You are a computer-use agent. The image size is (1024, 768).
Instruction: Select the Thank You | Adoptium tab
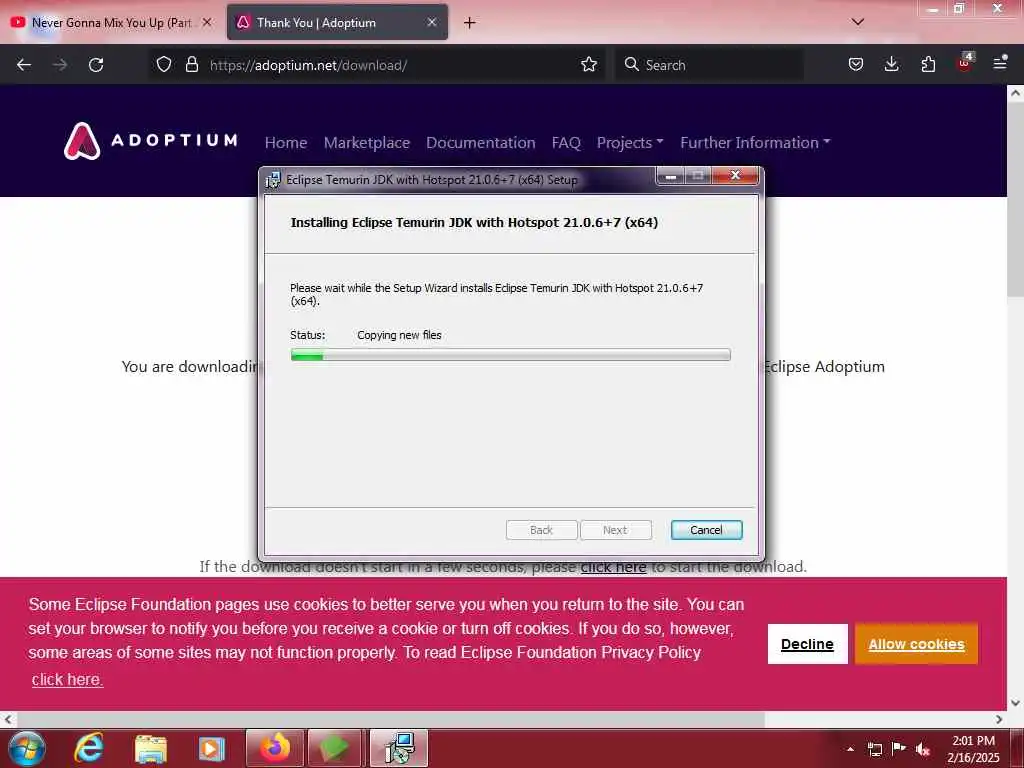pyautogui.click(x=338, y=22)
